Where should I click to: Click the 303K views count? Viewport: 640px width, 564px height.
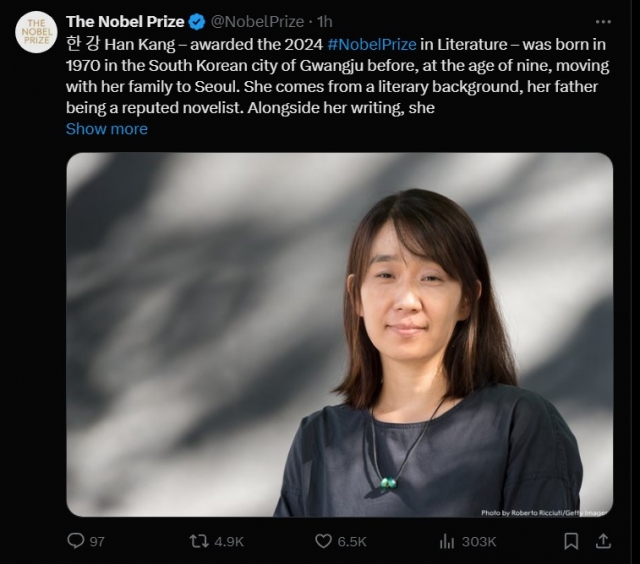(x=479, y=542)
